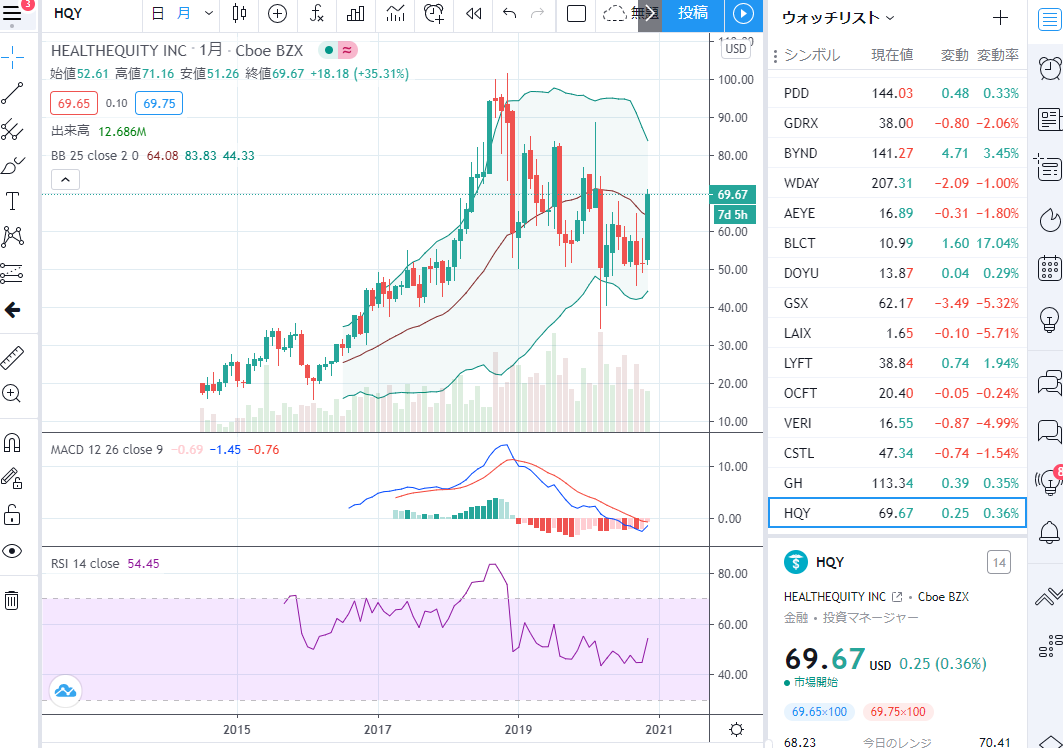1063x748 pixels.
Task: Start bar replay rewind icon
Action: (474, 13)
